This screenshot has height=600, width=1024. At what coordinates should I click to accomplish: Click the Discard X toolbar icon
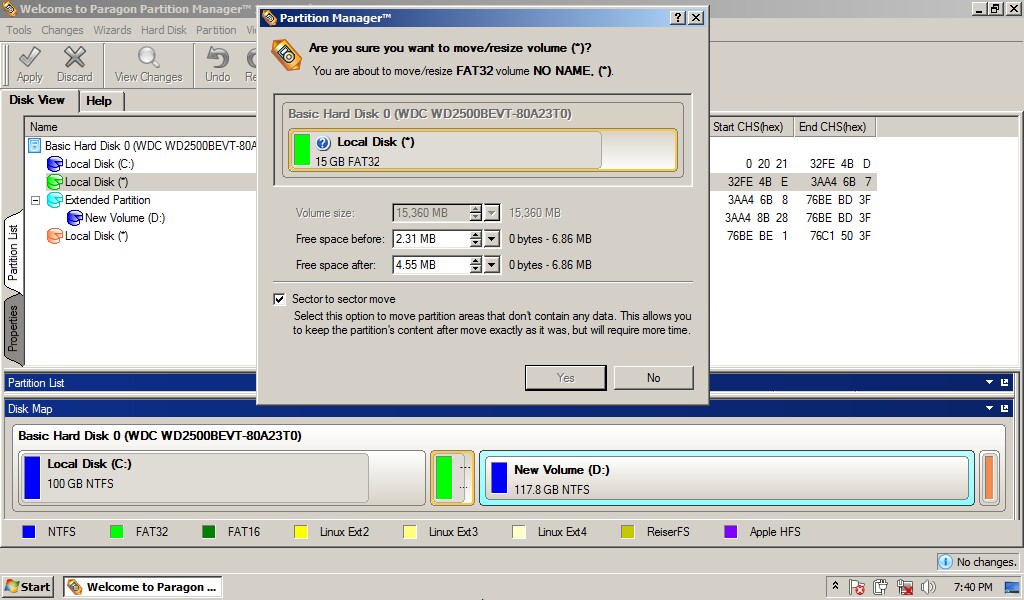(74, 57)
